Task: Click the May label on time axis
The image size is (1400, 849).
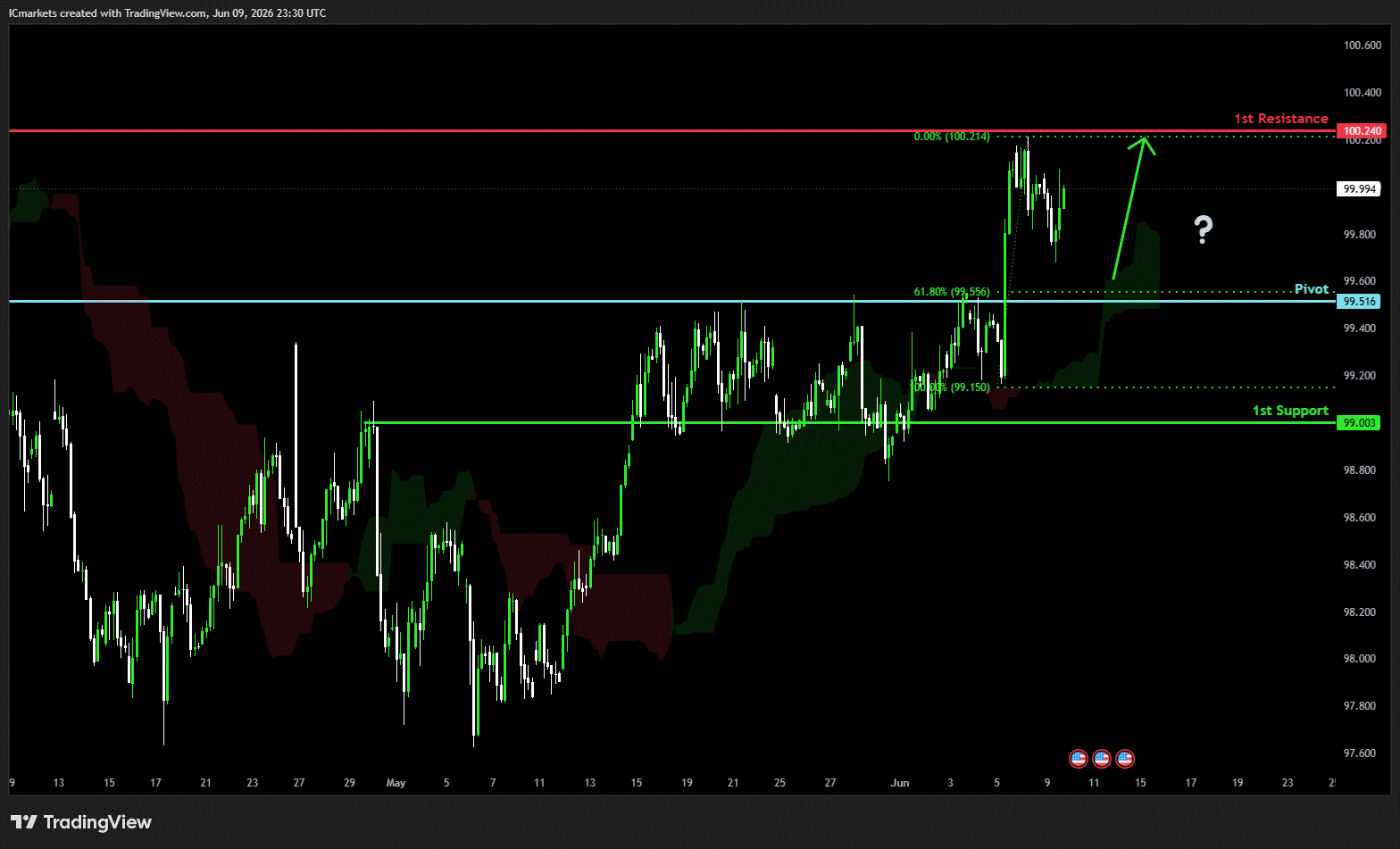Action: pyautogui.click(x=396, y=783)
